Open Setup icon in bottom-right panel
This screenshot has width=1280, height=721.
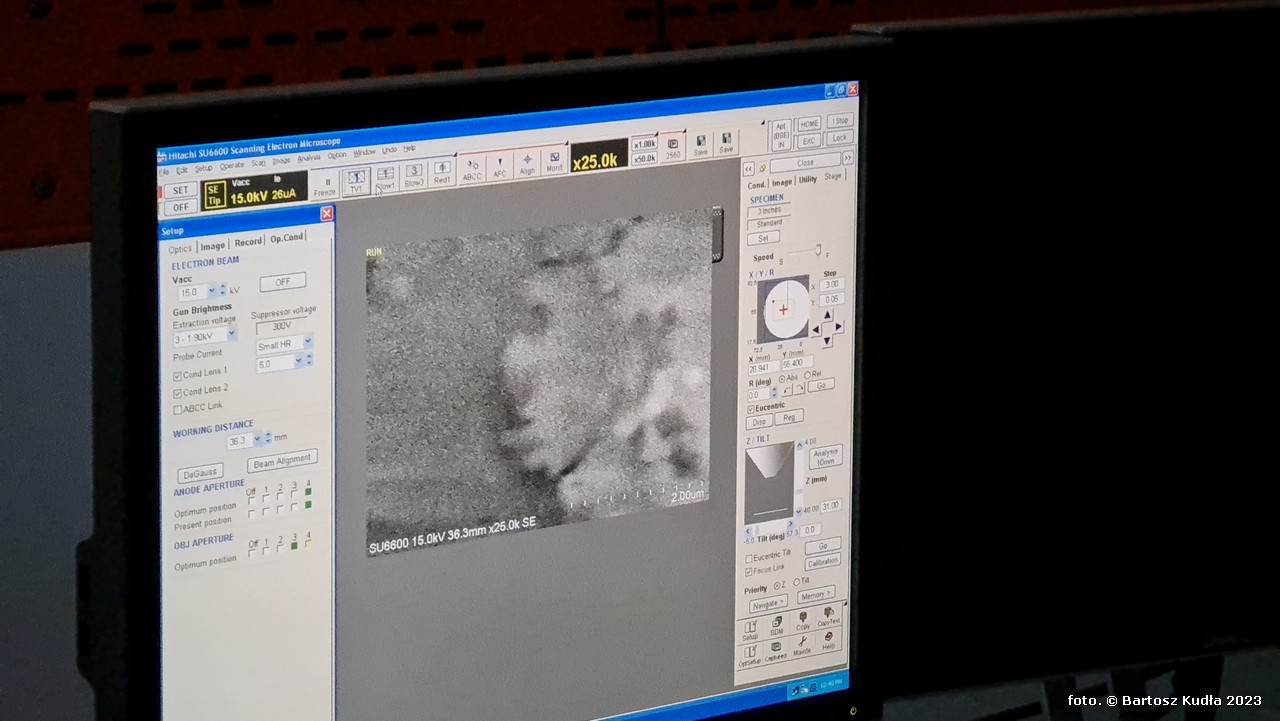(x=750, y=629)
